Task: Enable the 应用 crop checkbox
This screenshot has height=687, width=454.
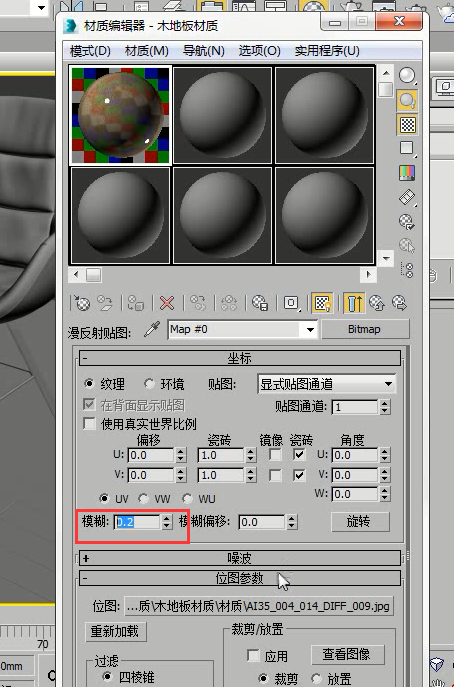Action: (253, 656)
